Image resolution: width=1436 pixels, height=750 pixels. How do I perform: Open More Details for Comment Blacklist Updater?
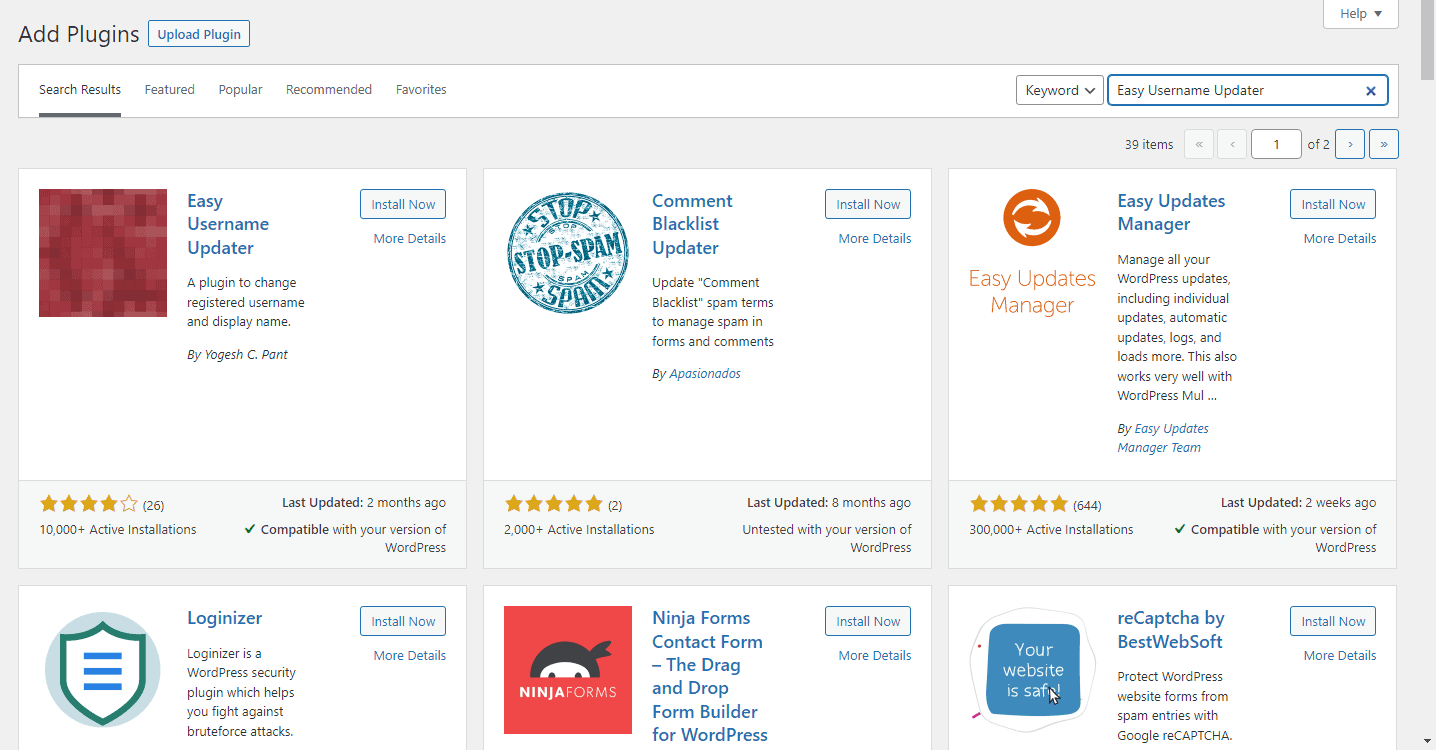tap(875, 239)
